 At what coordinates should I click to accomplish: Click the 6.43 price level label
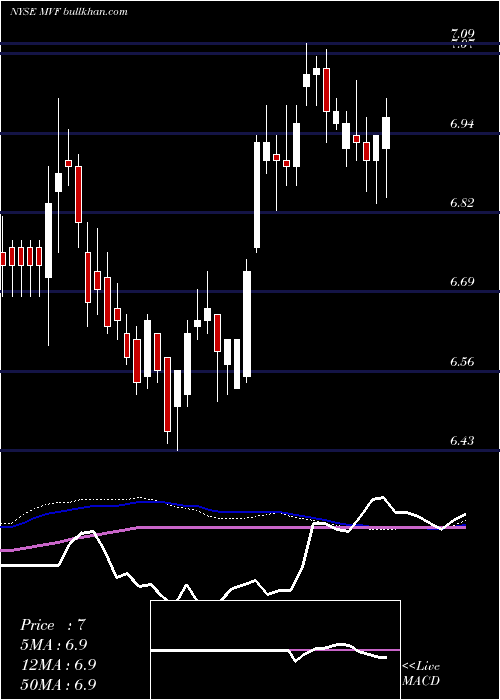tap(462, 441)
